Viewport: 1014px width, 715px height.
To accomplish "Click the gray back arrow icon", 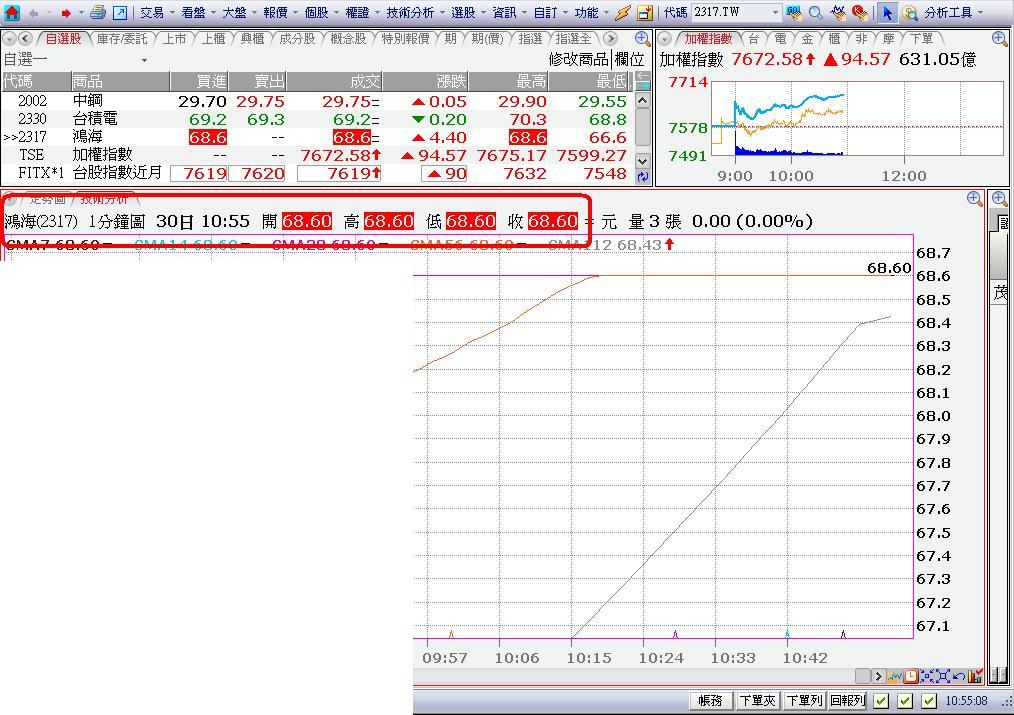I will 34,12.
